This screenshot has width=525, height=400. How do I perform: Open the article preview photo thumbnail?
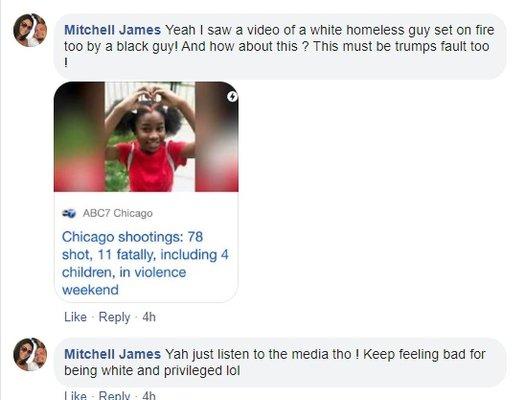point(146,137)
